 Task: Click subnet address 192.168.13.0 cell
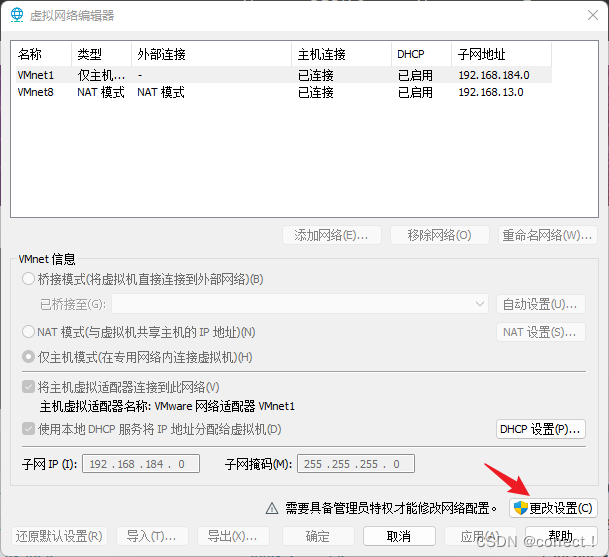tap(491, 92)
